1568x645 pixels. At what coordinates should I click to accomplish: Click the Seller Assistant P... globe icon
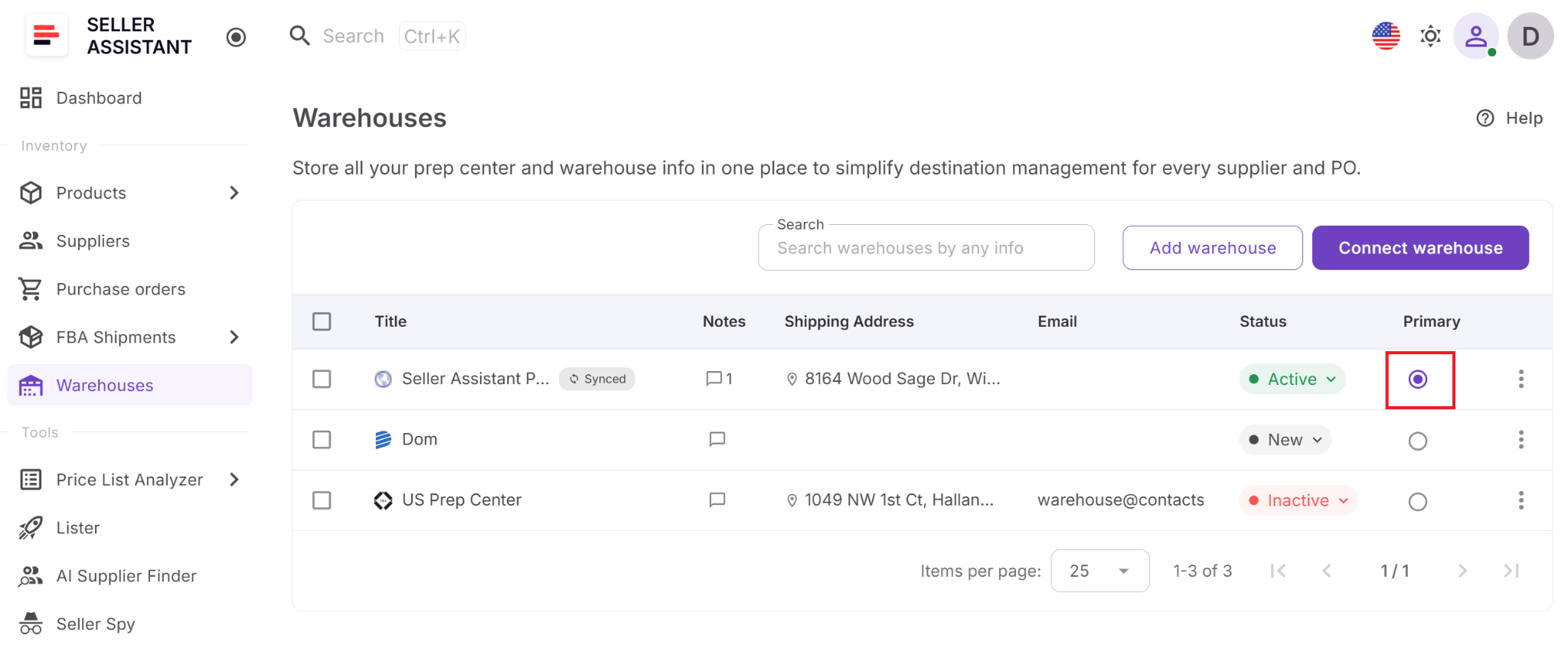pos(383,379)
